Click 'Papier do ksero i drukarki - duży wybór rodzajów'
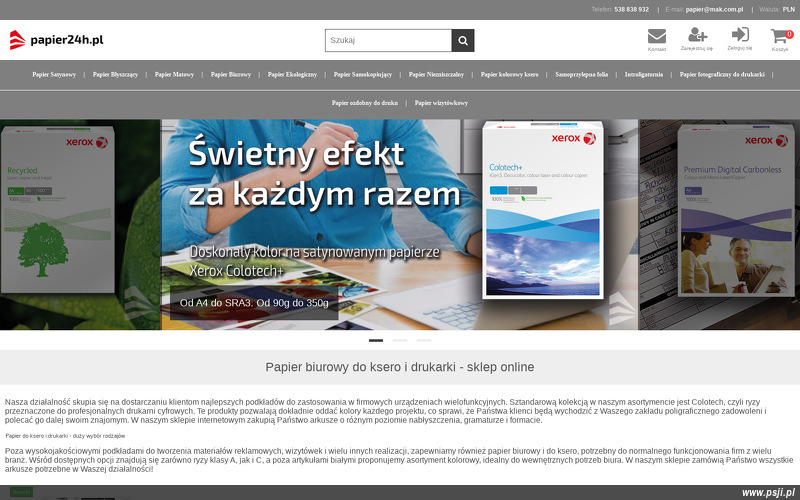 point(65,436)
